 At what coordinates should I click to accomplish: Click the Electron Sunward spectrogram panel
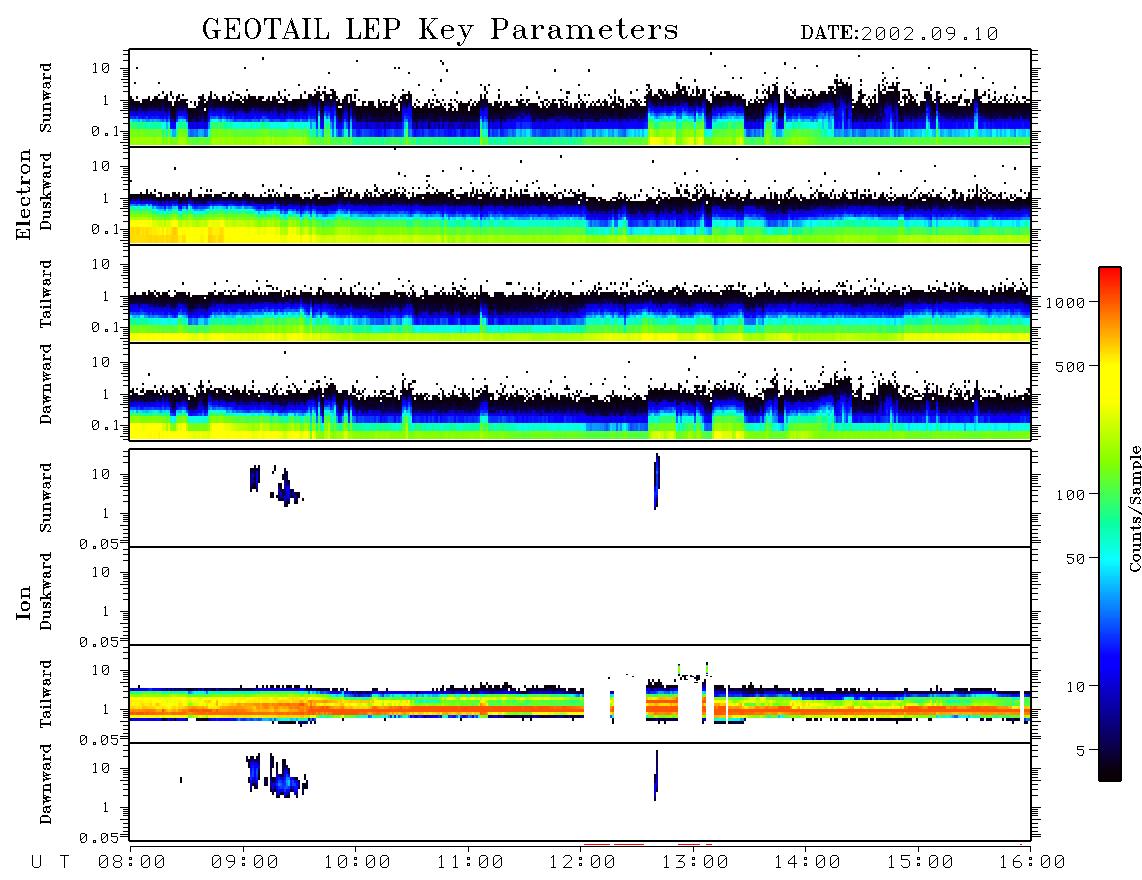point(580,98)
